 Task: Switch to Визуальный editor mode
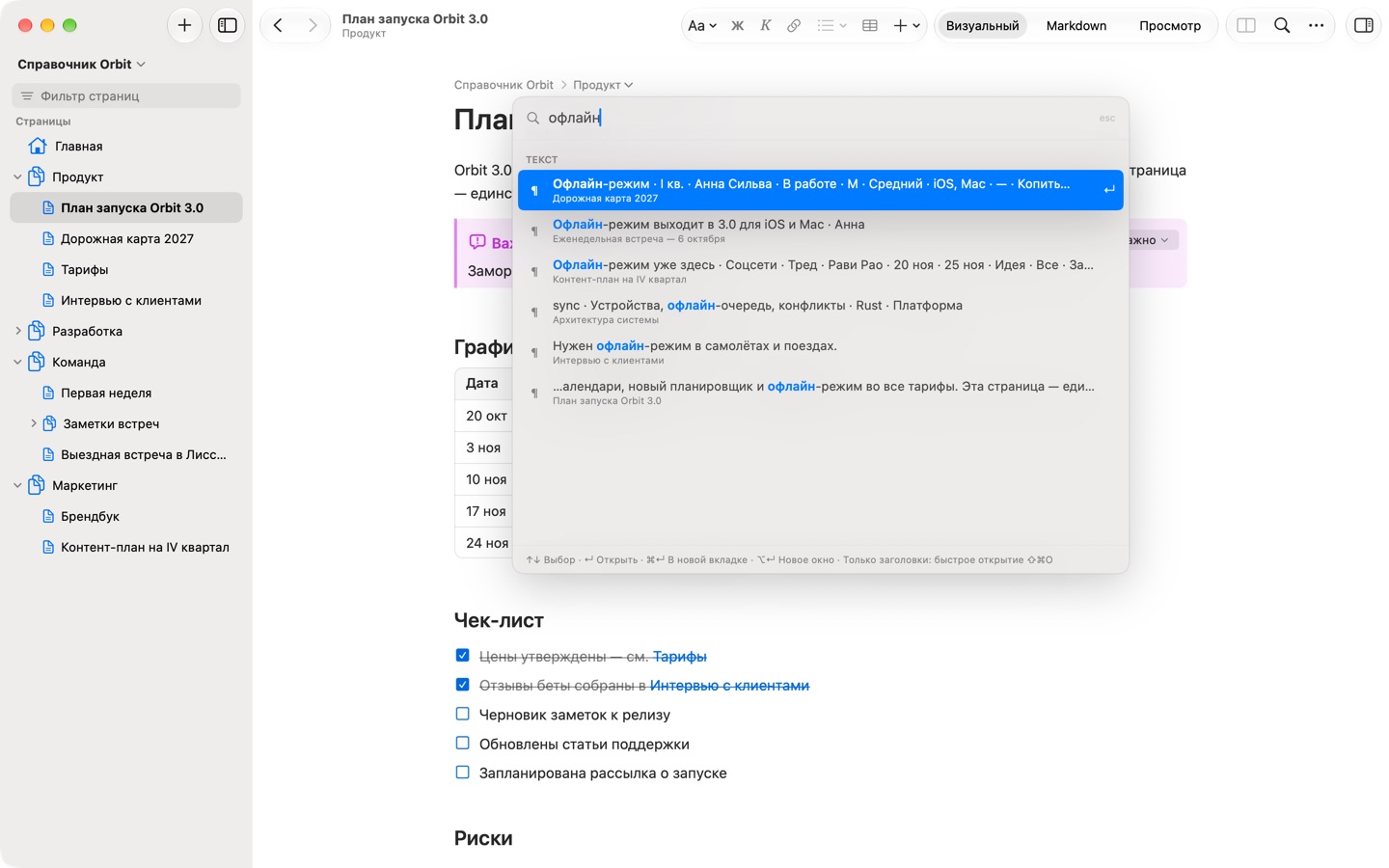click(982, 26)
